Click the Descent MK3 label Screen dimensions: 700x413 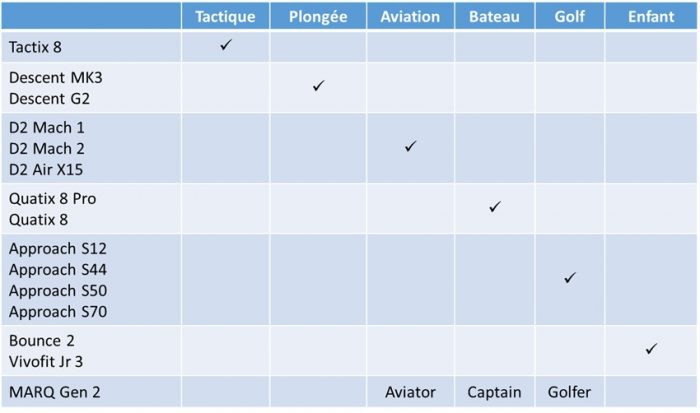coord(52,77)
